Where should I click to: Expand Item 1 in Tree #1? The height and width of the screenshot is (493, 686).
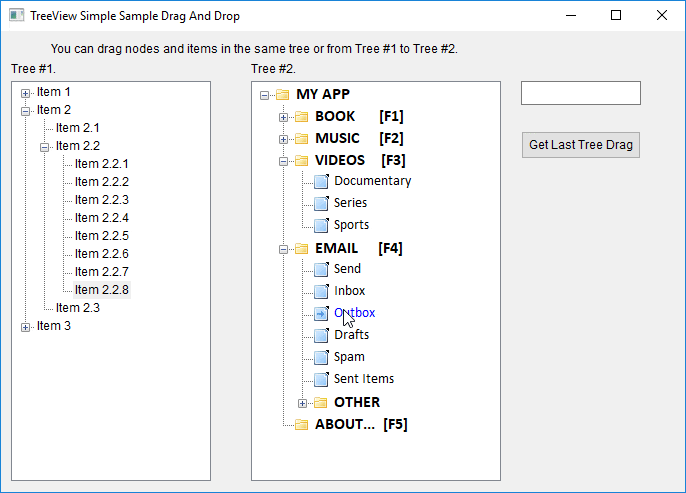[25, 93]
